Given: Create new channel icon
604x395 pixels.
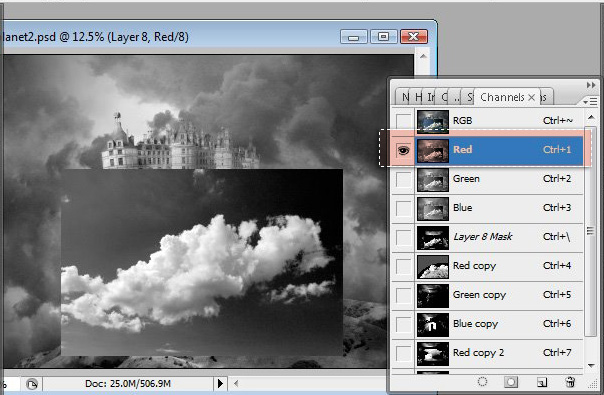Looking at the screenshot, I should pyautogui.click(x=542, y=382).
